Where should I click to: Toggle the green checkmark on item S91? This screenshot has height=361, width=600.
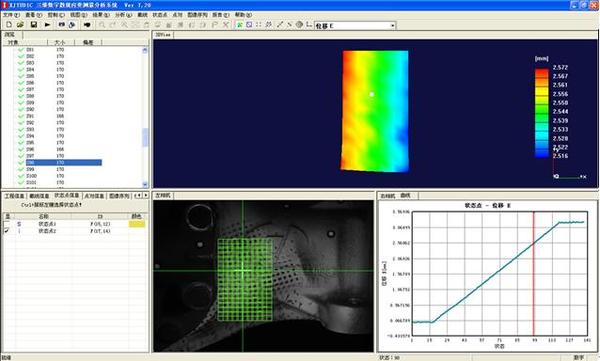(21, 116)
